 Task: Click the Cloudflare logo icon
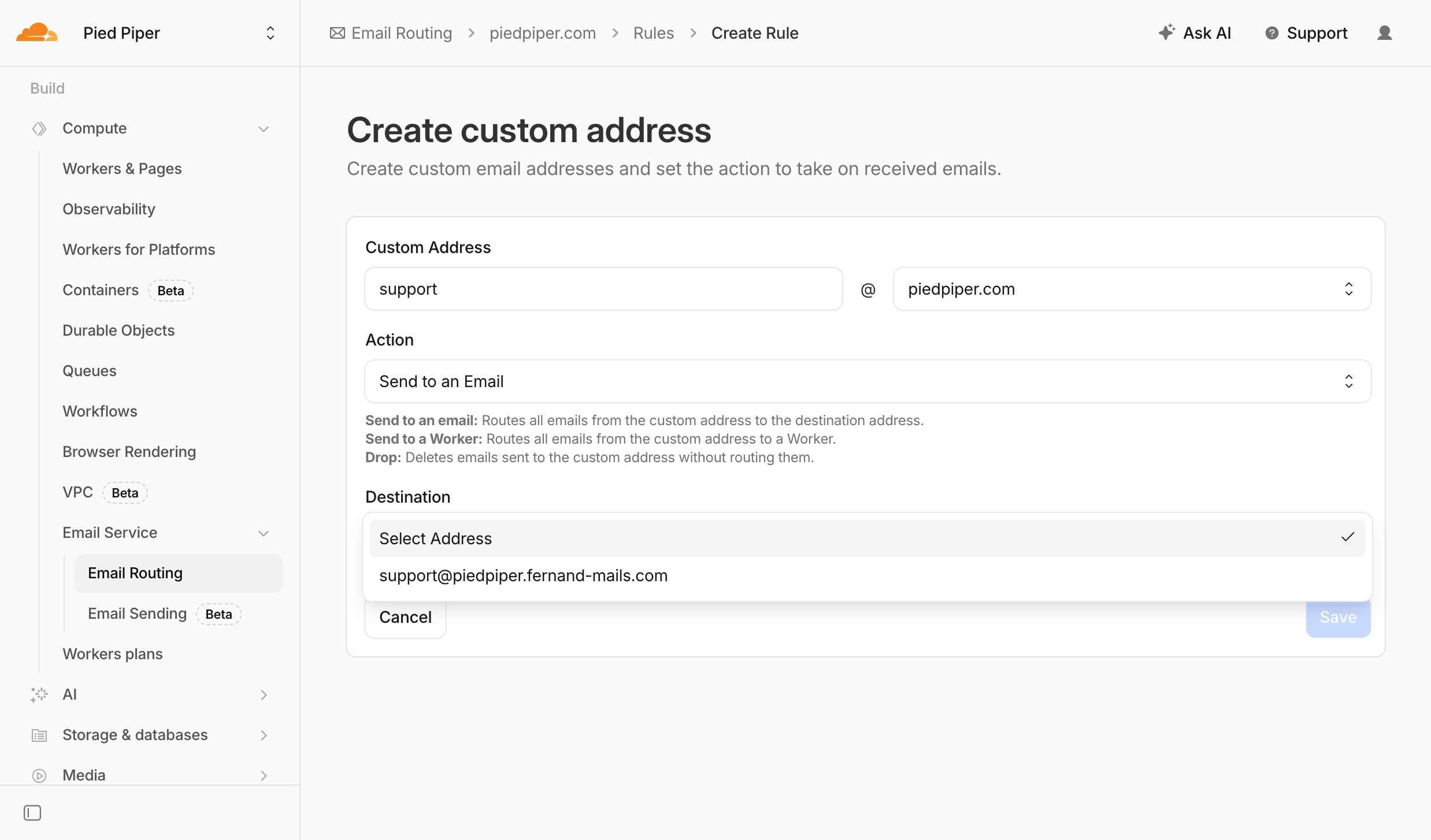click(37, 33)
